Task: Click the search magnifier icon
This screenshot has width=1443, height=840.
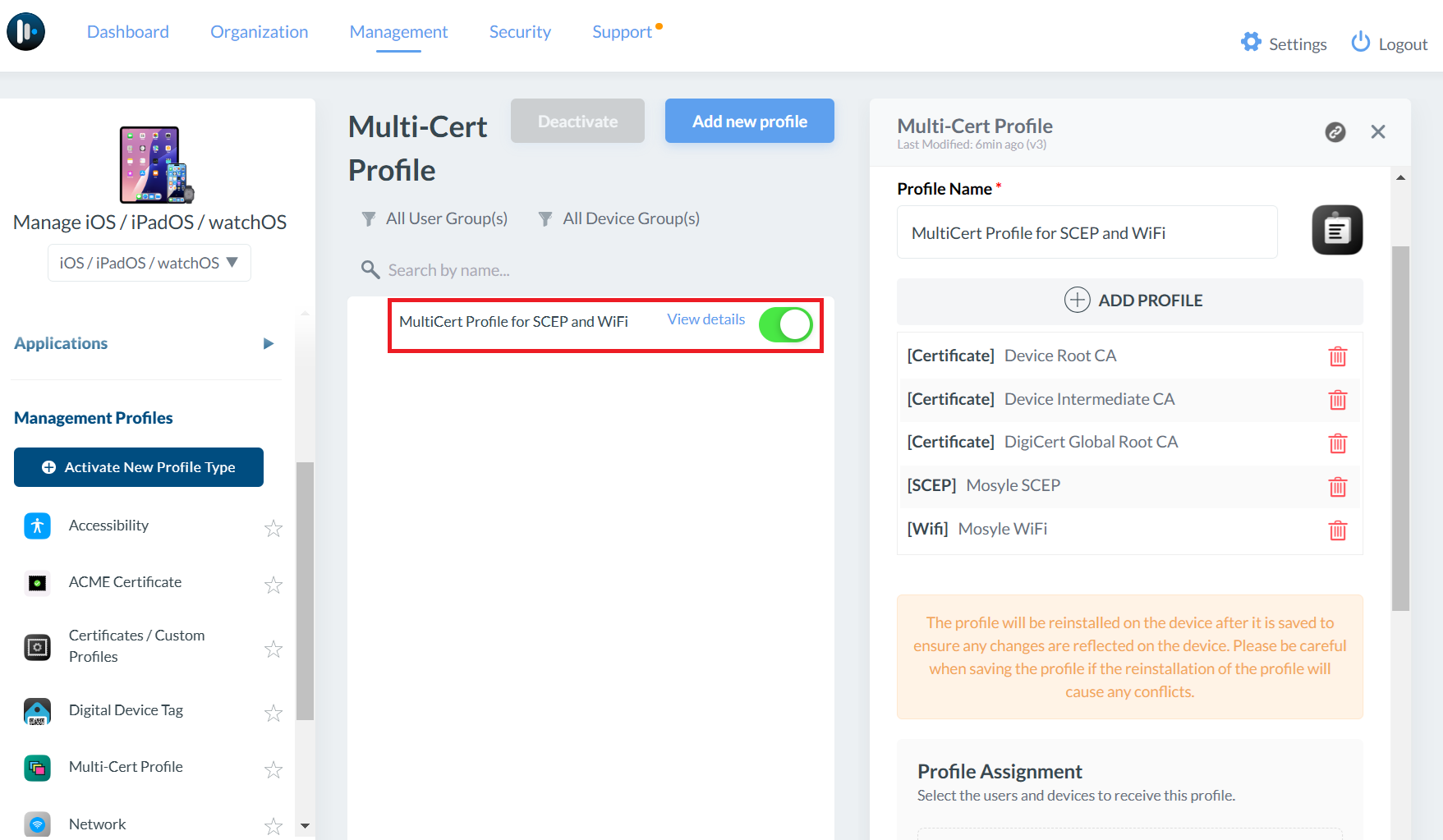Action: pyautogui.click(x=370, y=269)
